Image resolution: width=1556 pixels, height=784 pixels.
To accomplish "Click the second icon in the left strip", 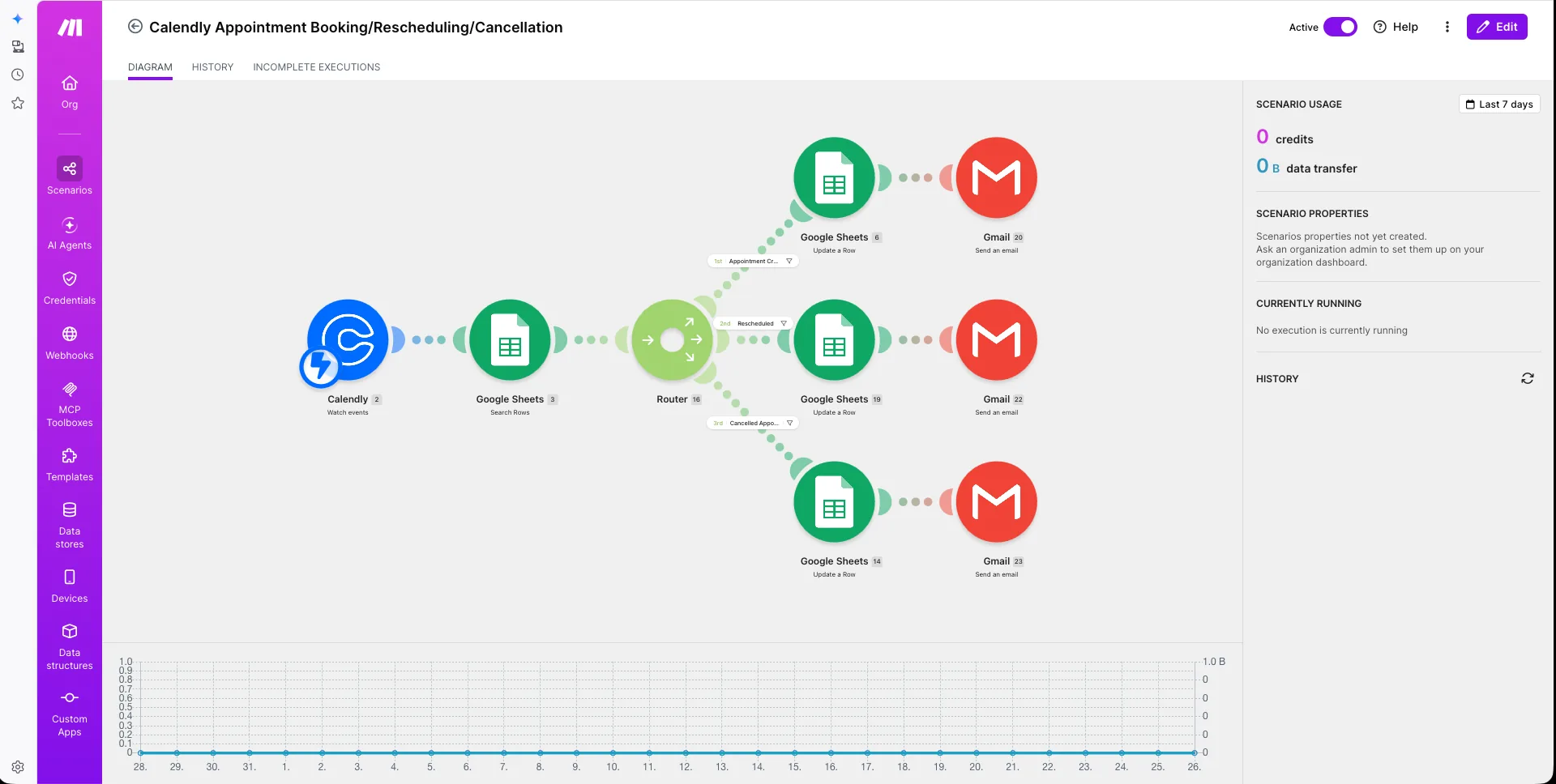I will tap(18, 47).
